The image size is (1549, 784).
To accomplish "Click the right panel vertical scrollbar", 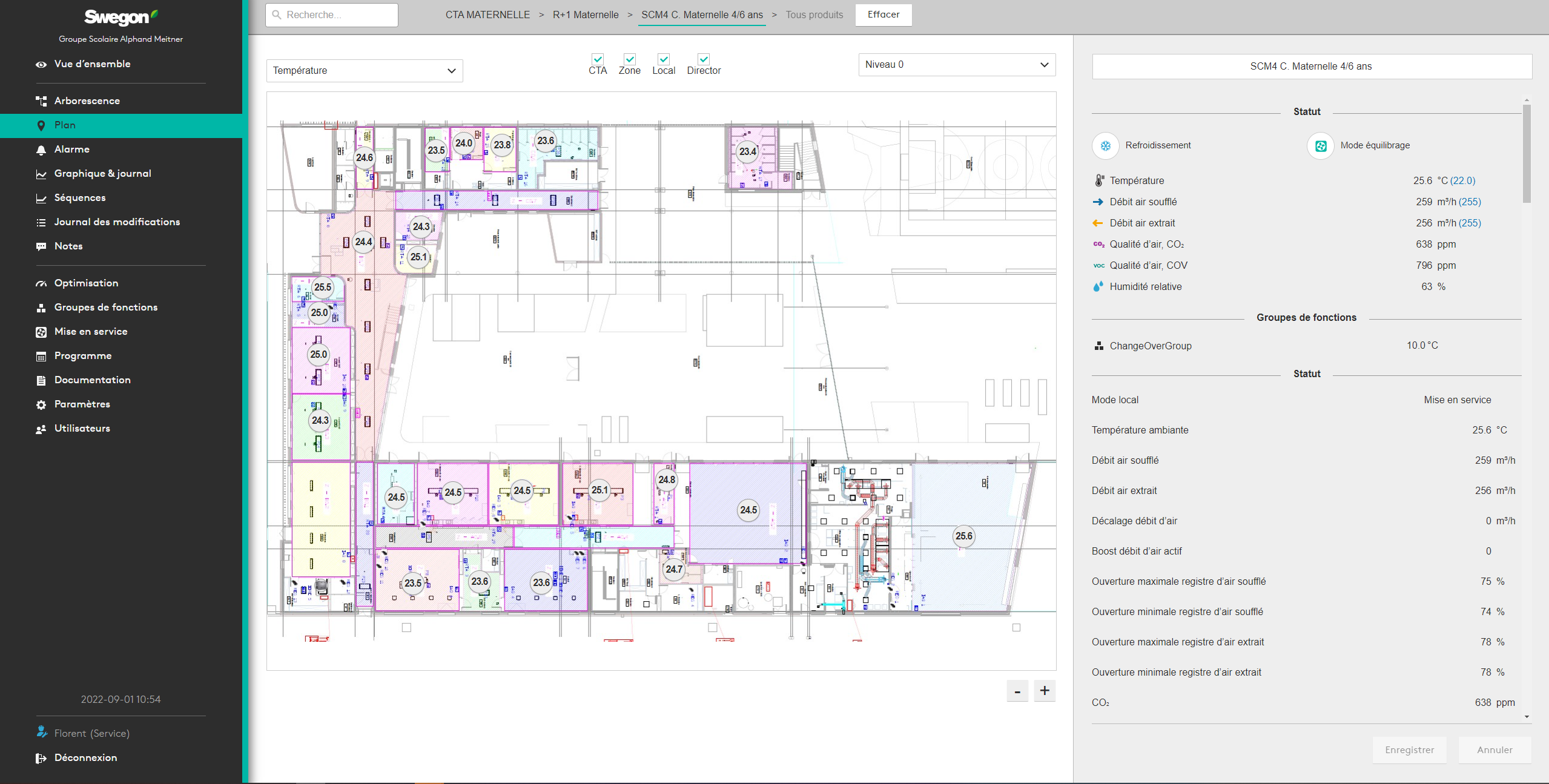I will click(x=1527, y=154).
